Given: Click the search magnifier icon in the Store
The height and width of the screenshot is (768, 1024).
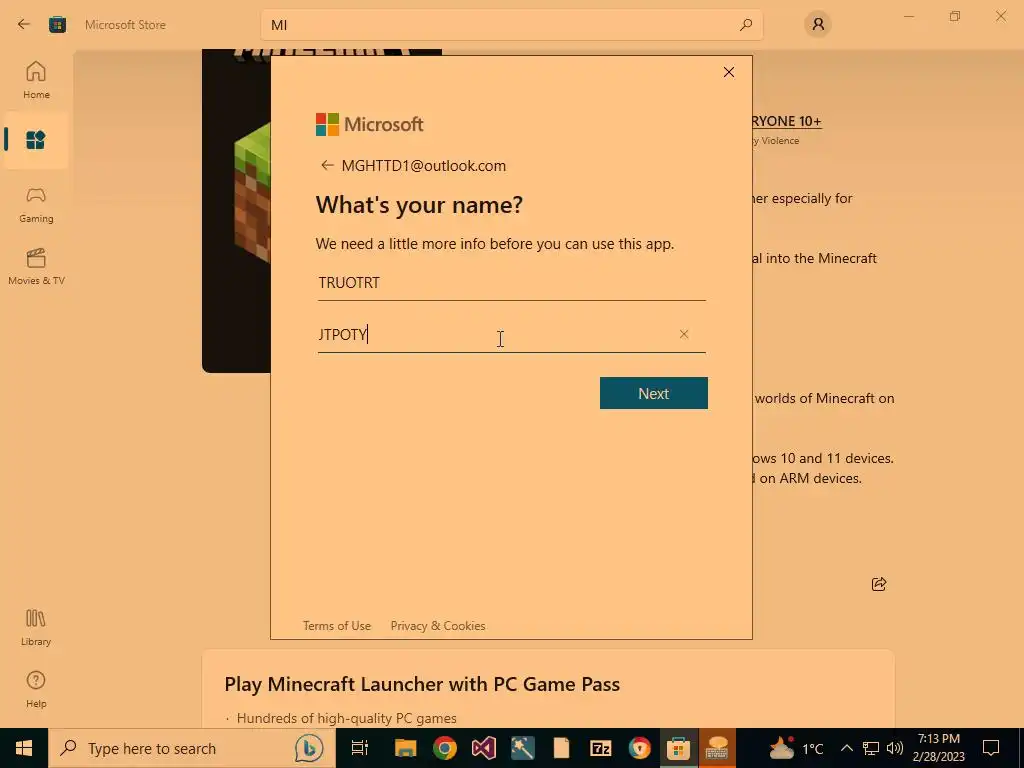Looking at the screenshot, I should click(746, 25).
